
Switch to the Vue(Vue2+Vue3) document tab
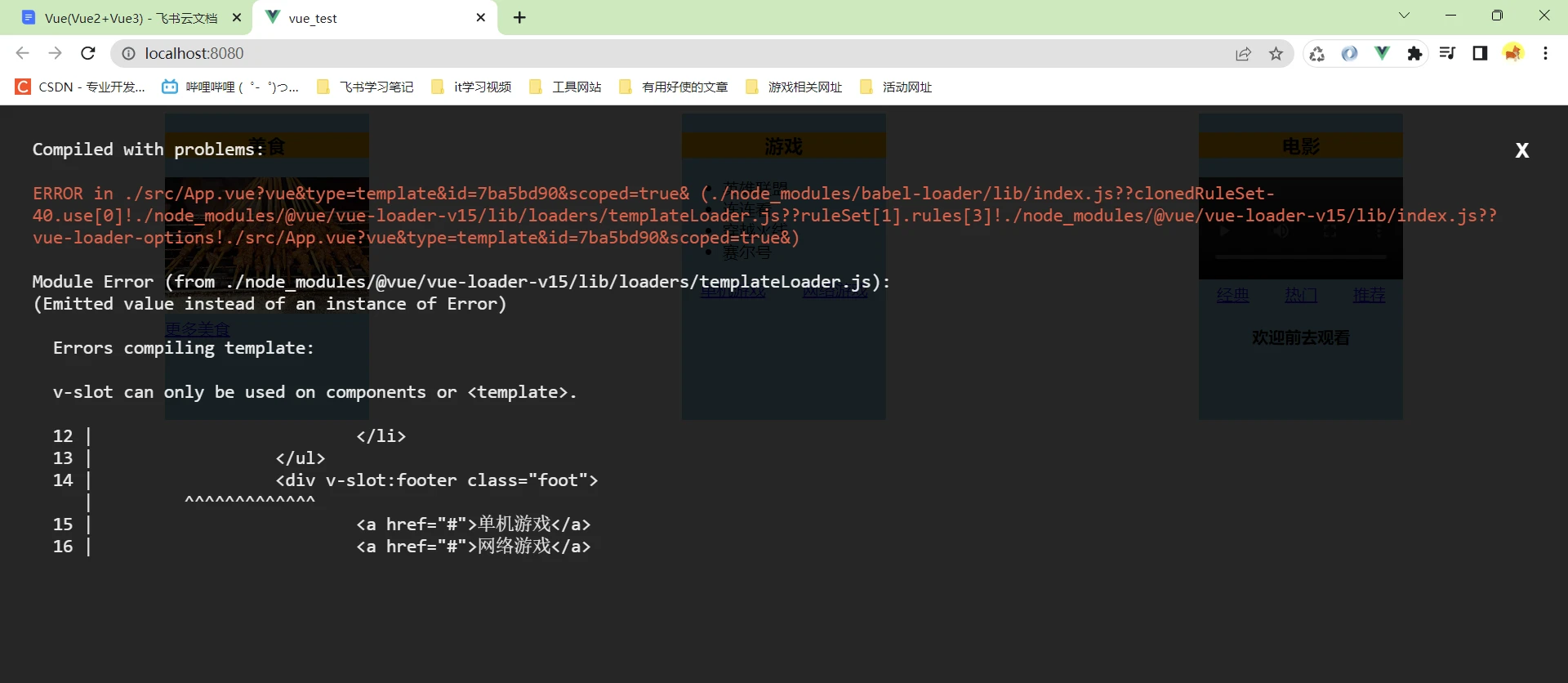pyautogui.click(x=131, y=18)
